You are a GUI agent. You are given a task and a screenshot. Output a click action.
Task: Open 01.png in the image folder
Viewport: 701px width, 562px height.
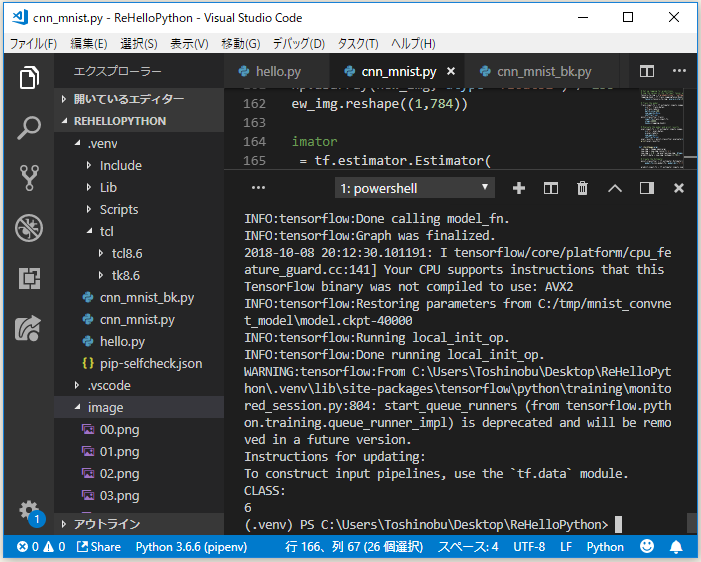[x=139, y=452]
